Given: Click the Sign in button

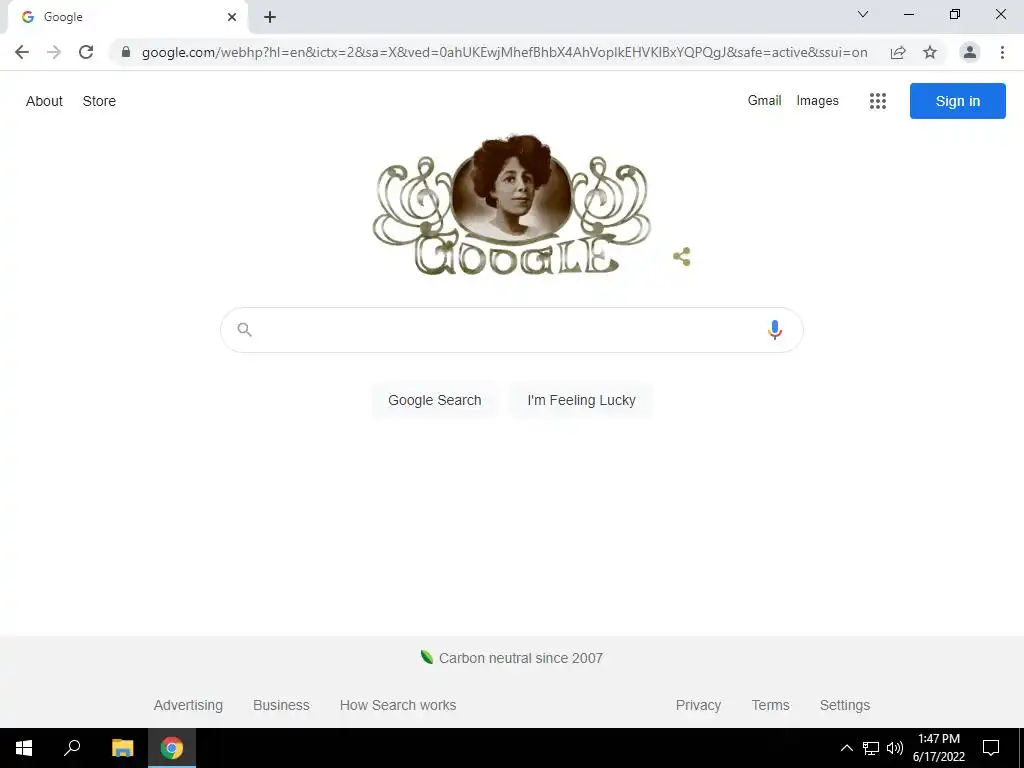Looking at the screenshot, I should 957,101.
